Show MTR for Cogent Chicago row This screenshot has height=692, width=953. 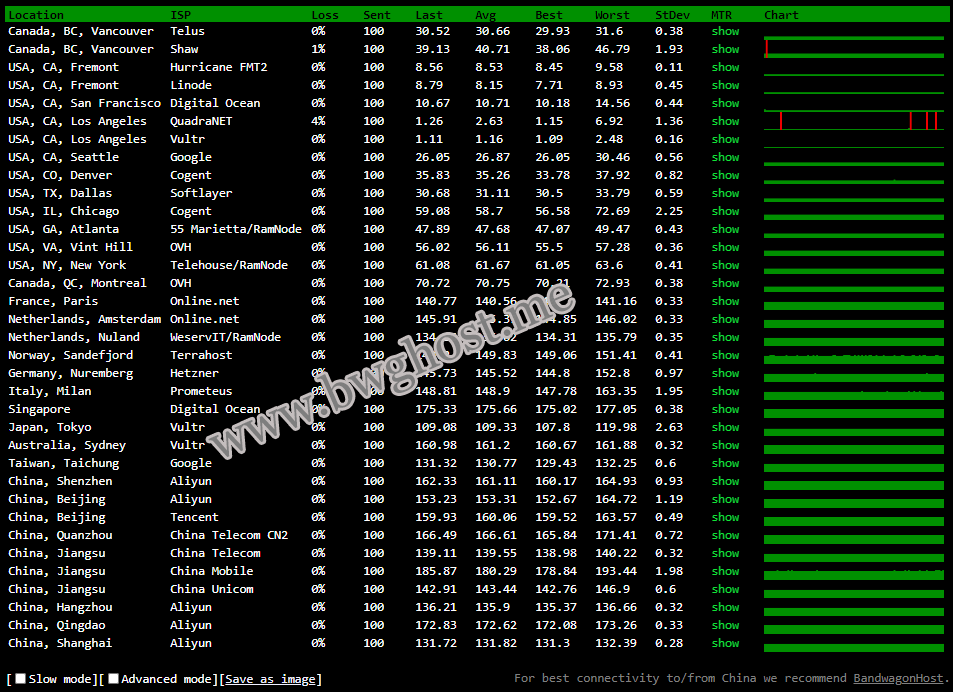coord(725,211)
